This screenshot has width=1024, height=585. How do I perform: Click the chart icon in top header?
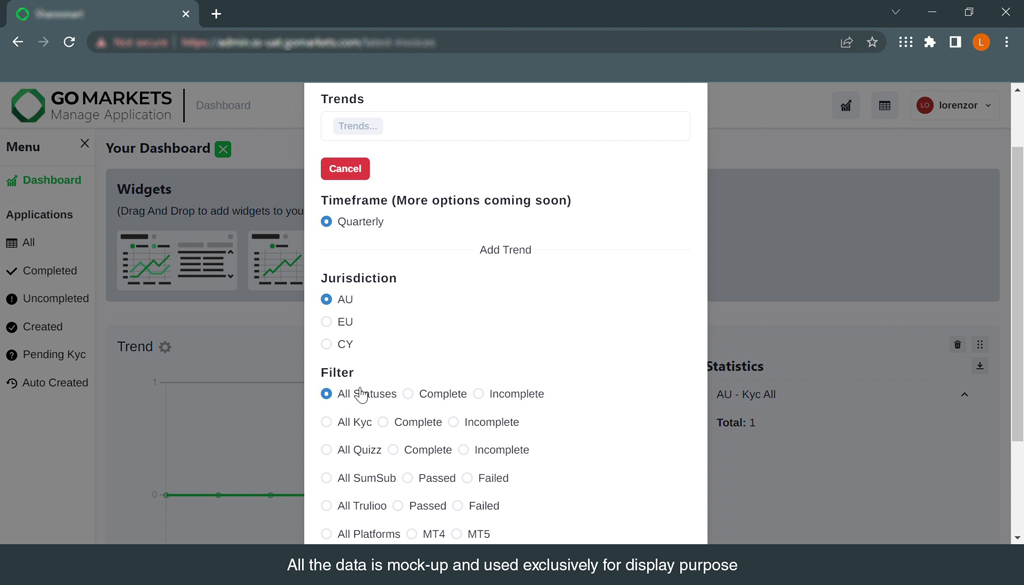click(x=846, y=105)
